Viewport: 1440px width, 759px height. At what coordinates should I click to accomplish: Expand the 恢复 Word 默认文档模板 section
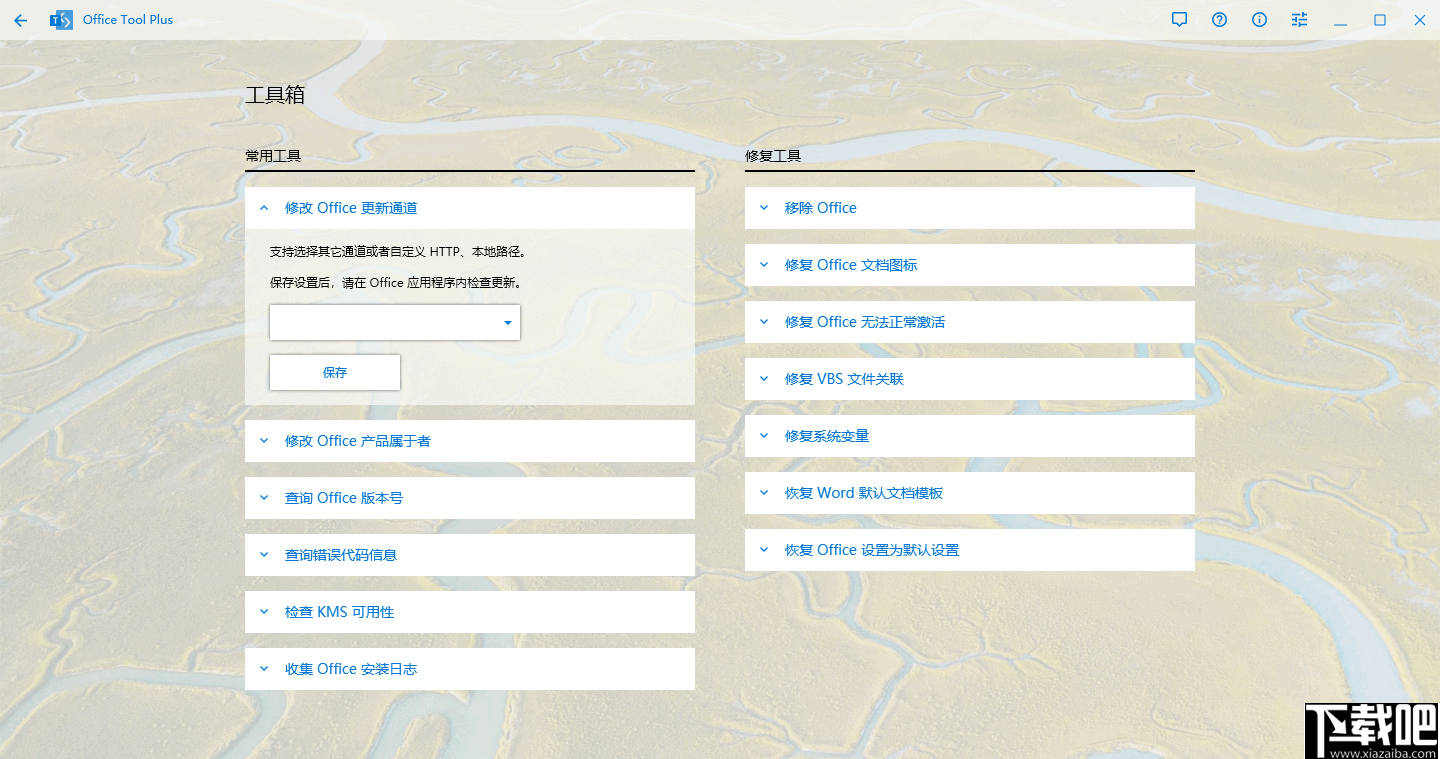(x=764, y=492)
